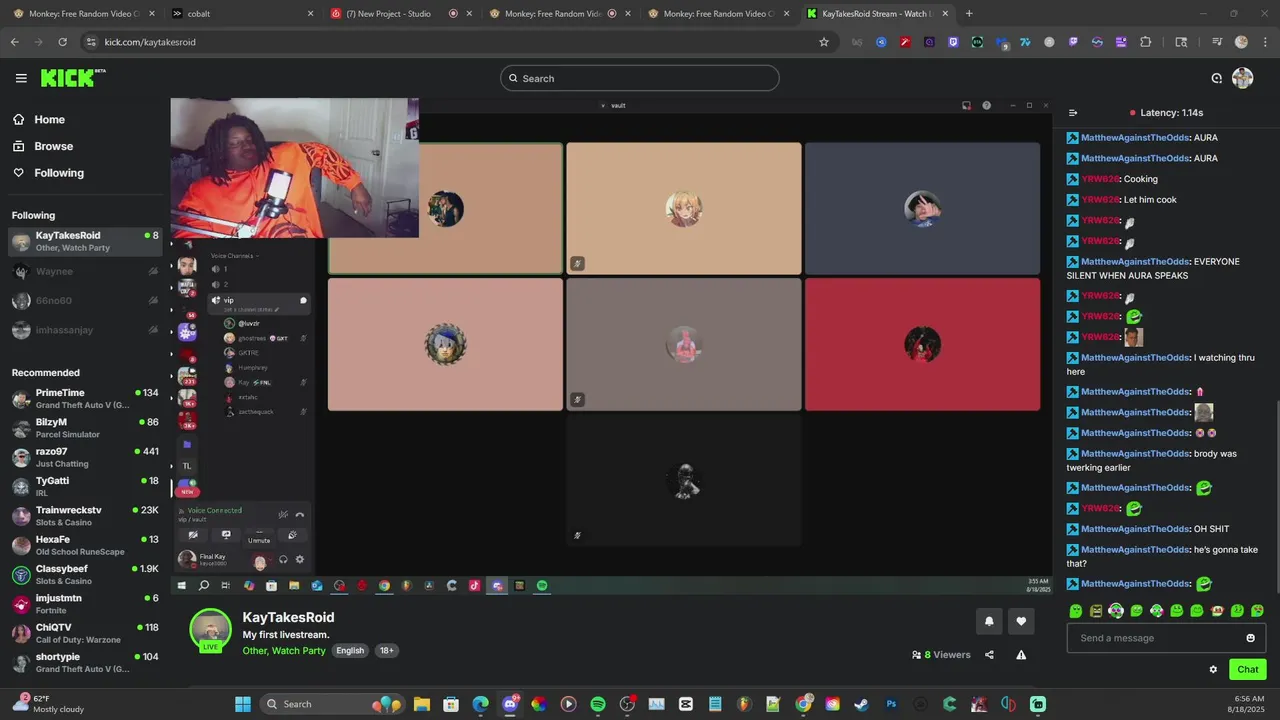Focus the Kick search box
Image resolution: width=1280 pixels, height=720 pixels.
[x=640, y=78]
